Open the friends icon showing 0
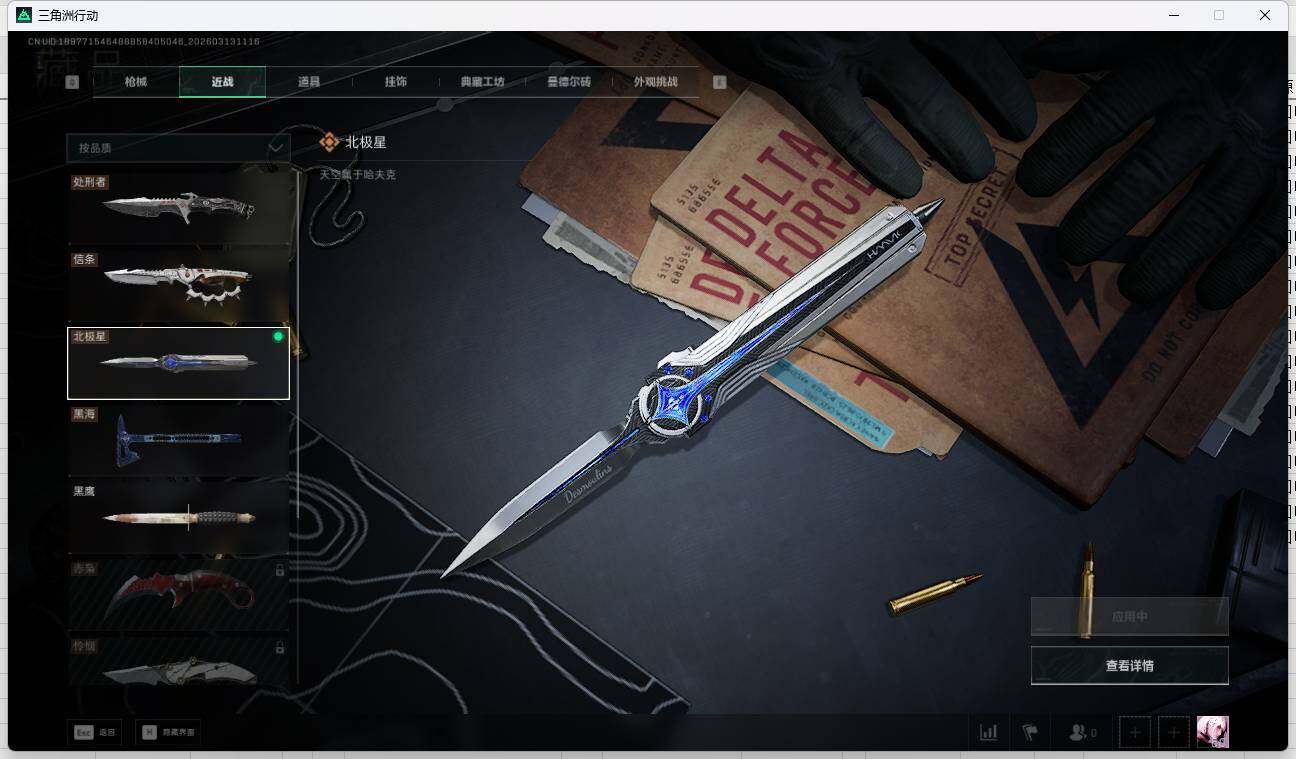This screenshot has width=1296, height=759. [x=1082, y=732]
